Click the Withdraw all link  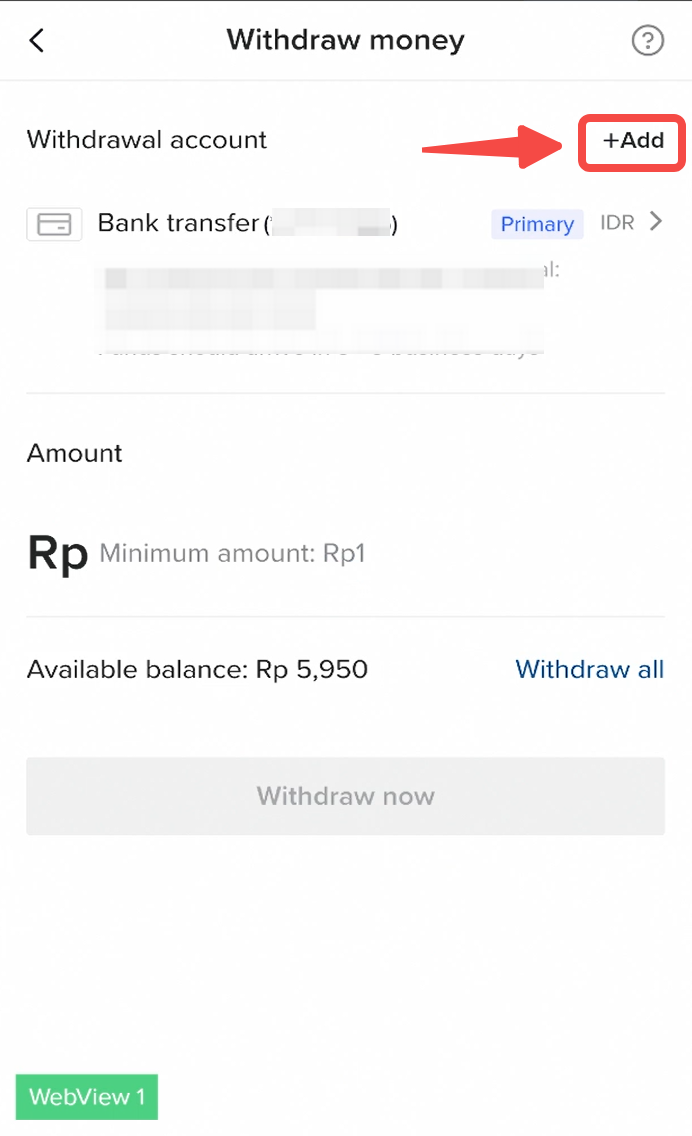coord(589,669)
